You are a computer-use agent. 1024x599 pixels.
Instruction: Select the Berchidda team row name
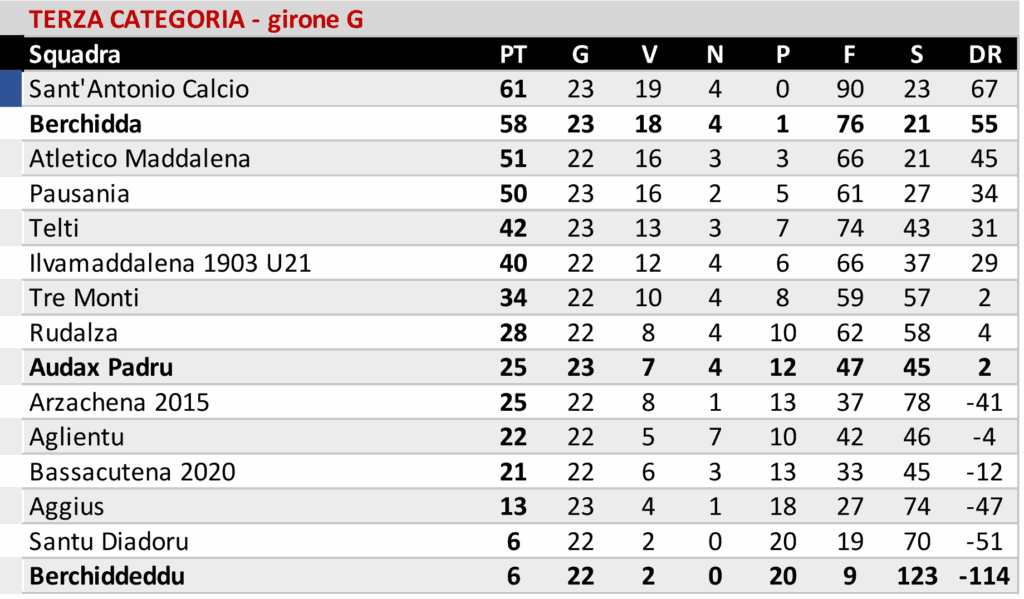(85, 124)
